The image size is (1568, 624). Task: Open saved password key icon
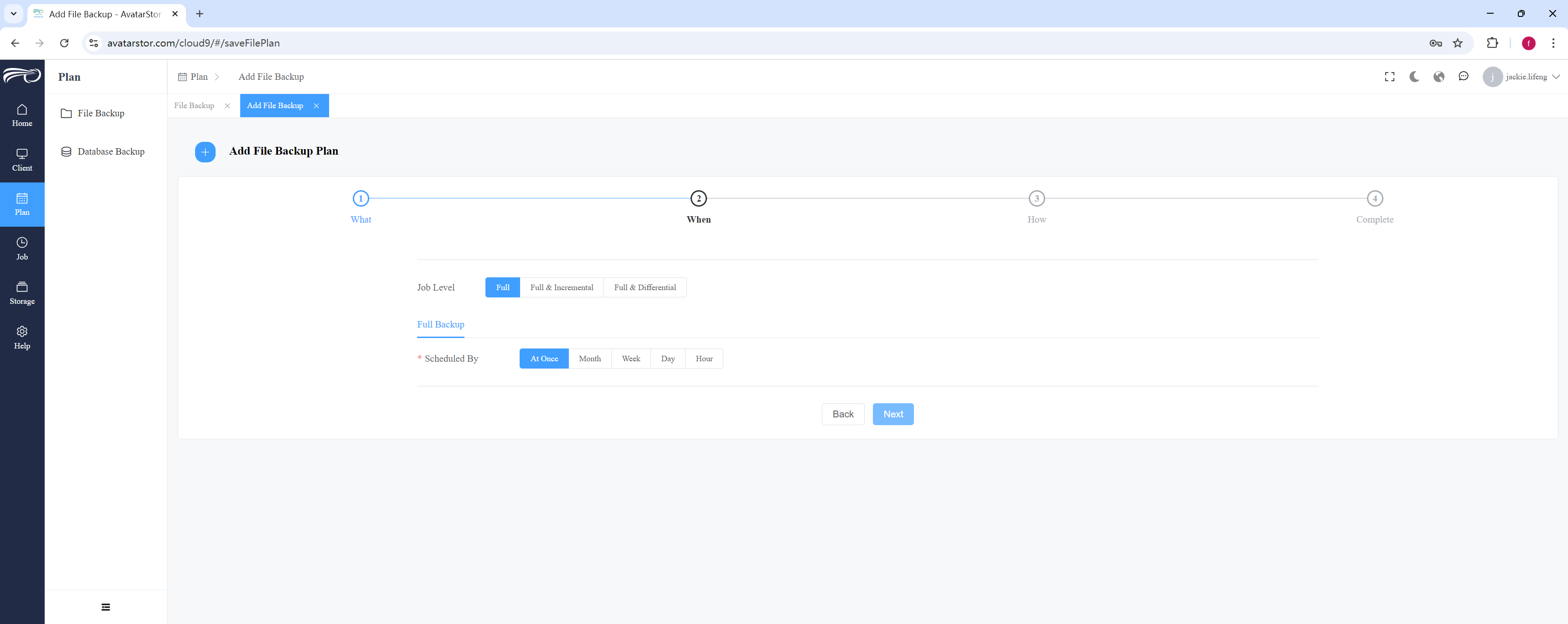1435,43
